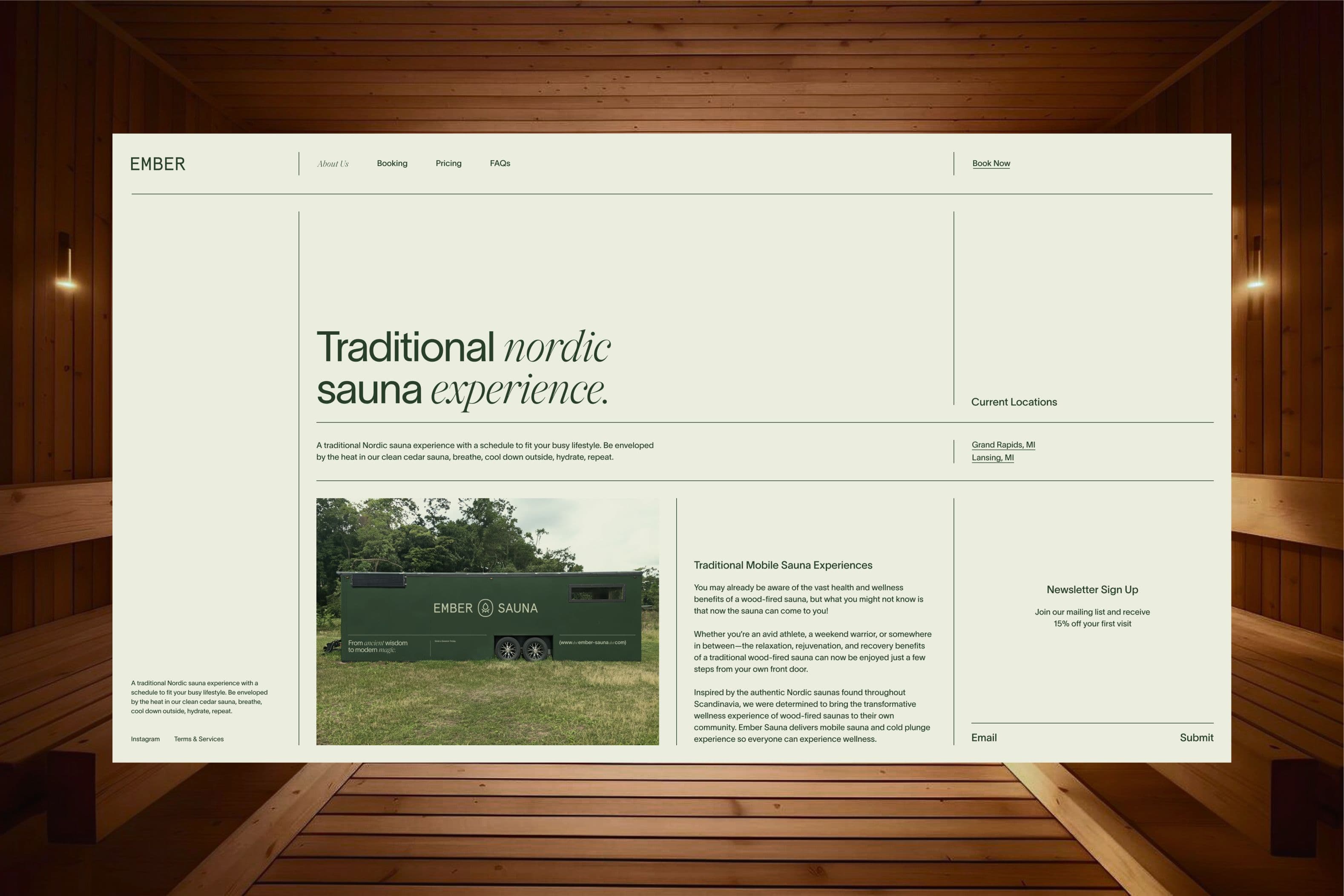Select the Lansing, MI location
This screenshot has width=1344, height=896.
click(x=993, y=458)
